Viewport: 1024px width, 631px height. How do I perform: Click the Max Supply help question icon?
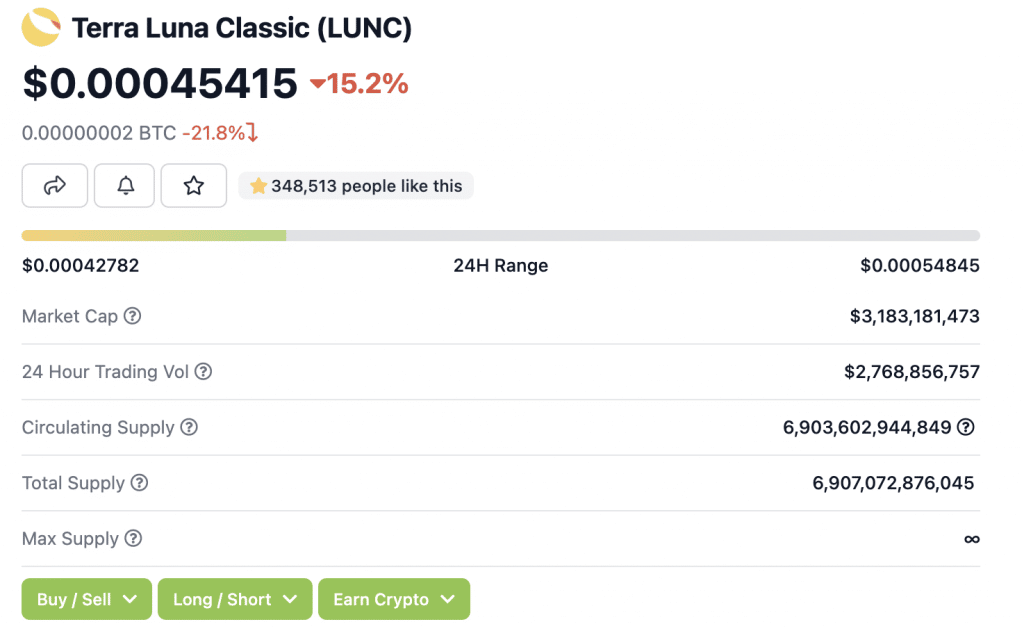(133, 538)
